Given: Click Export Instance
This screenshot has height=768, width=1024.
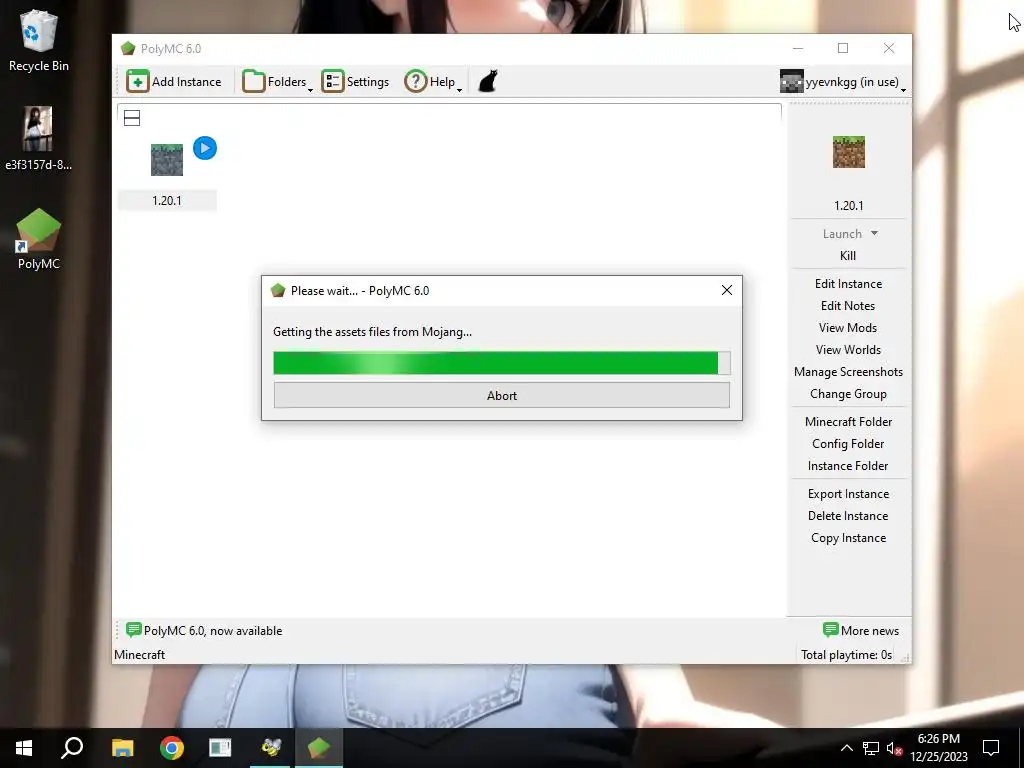Looking at the screenshot, I should click(848, 494).
